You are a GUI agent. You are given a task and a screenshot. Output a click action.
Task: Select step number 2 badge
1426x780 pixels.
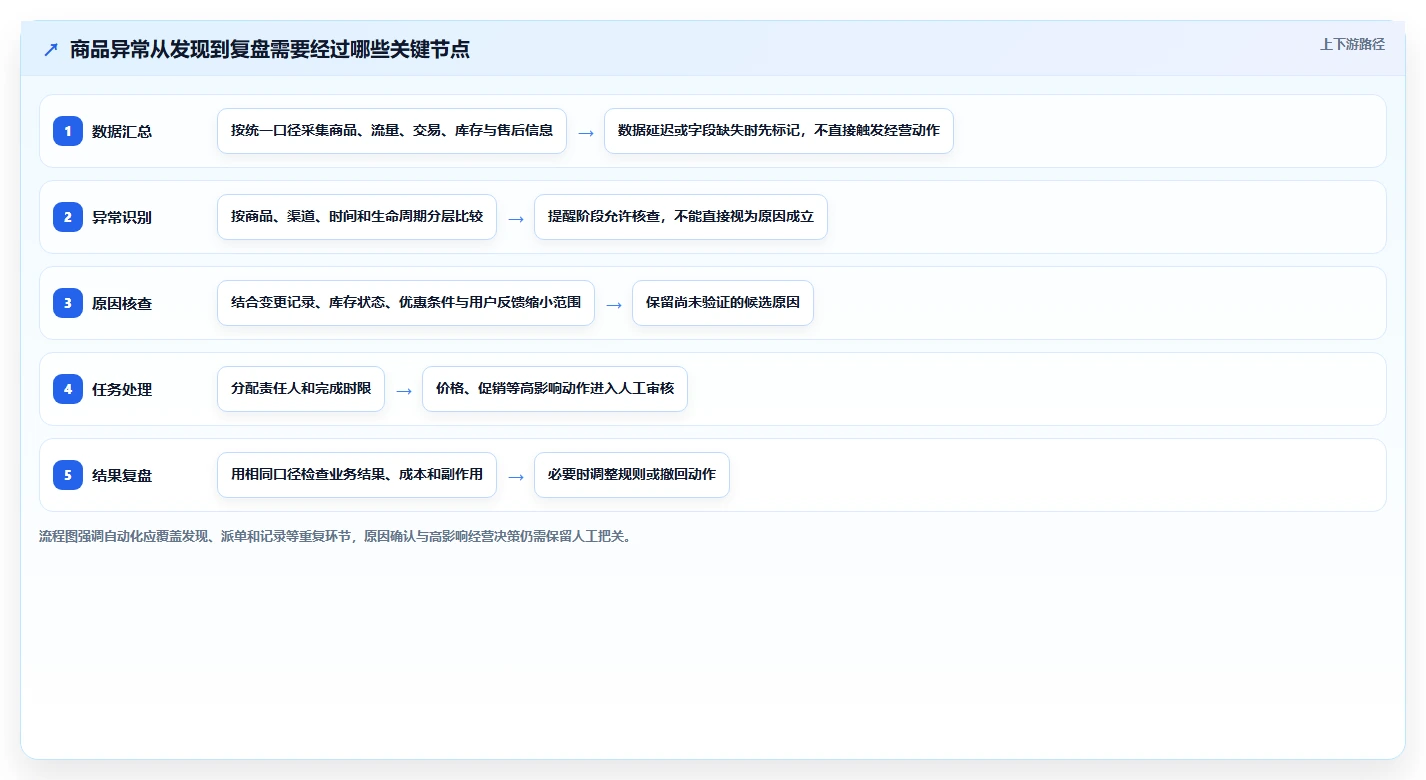pyautogui.click(x=68, y=217)
